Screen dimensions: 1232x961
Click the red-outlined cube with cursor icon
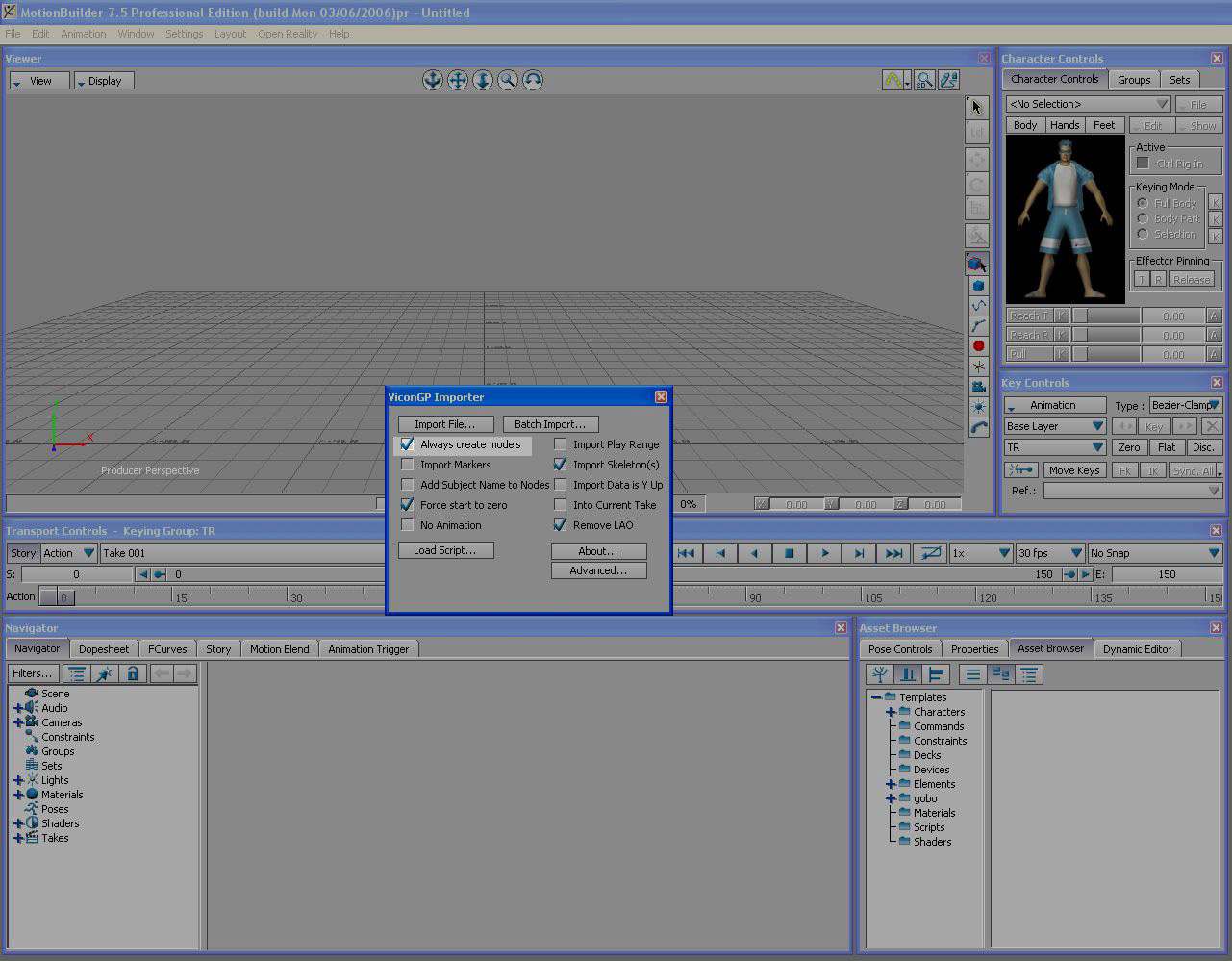(x=977, y=264)
